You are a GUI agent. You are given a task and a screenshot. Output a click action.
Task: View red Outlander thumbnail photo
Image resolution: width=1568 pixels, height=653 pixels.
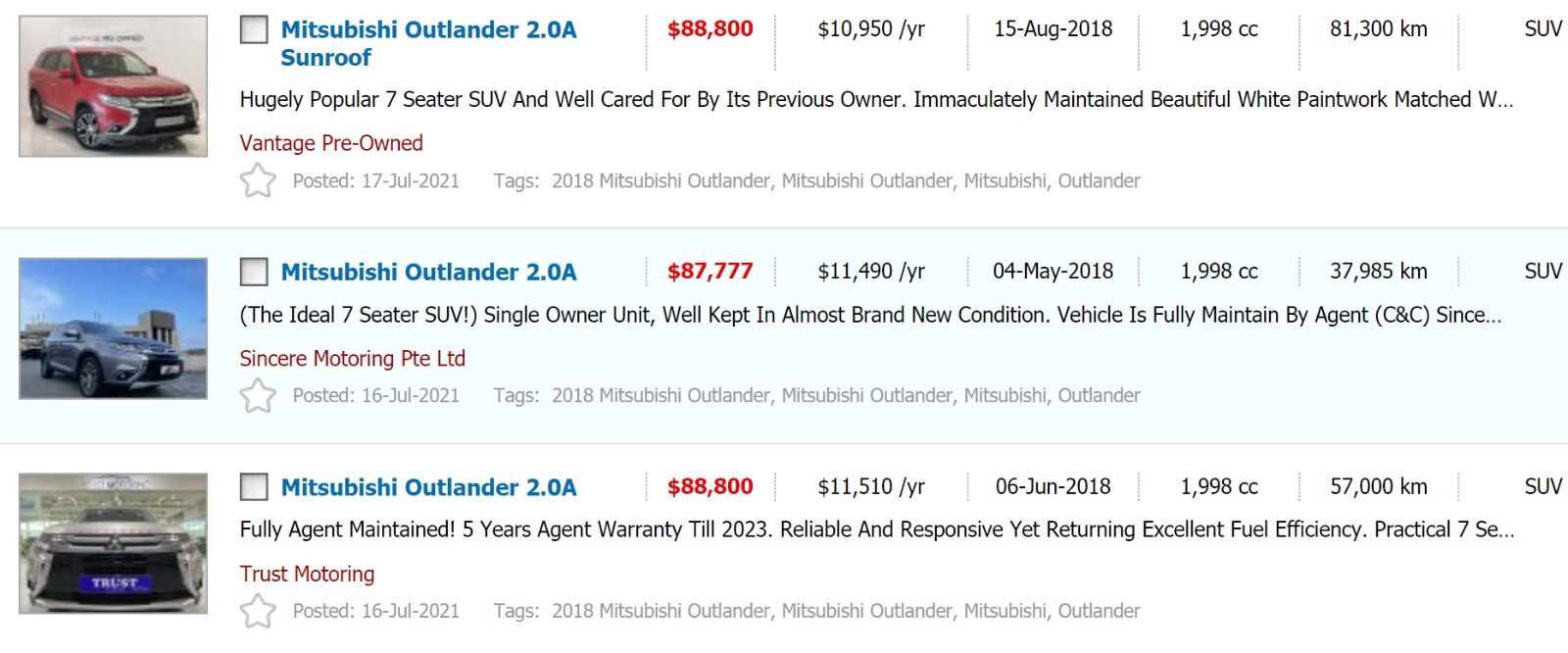pos(114,86)
